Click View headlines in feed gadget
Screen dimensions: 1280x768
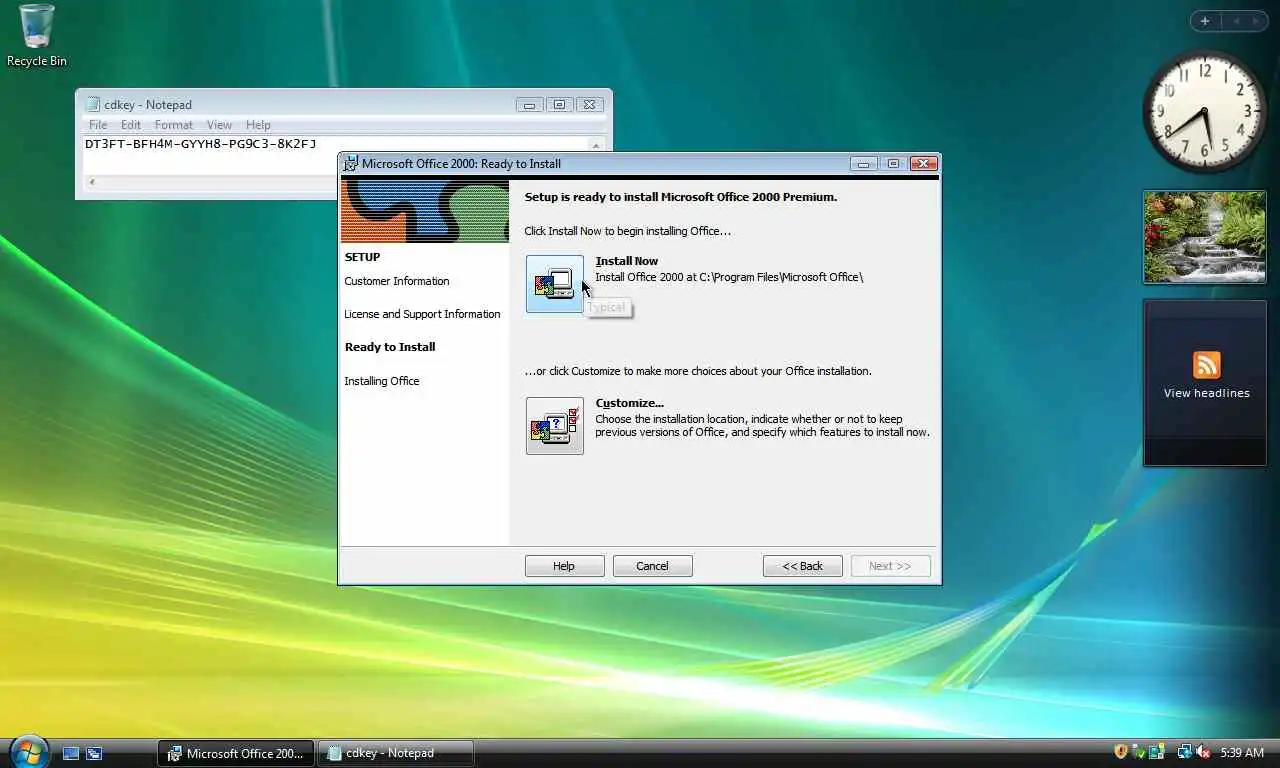click(x=1206, y=393)
